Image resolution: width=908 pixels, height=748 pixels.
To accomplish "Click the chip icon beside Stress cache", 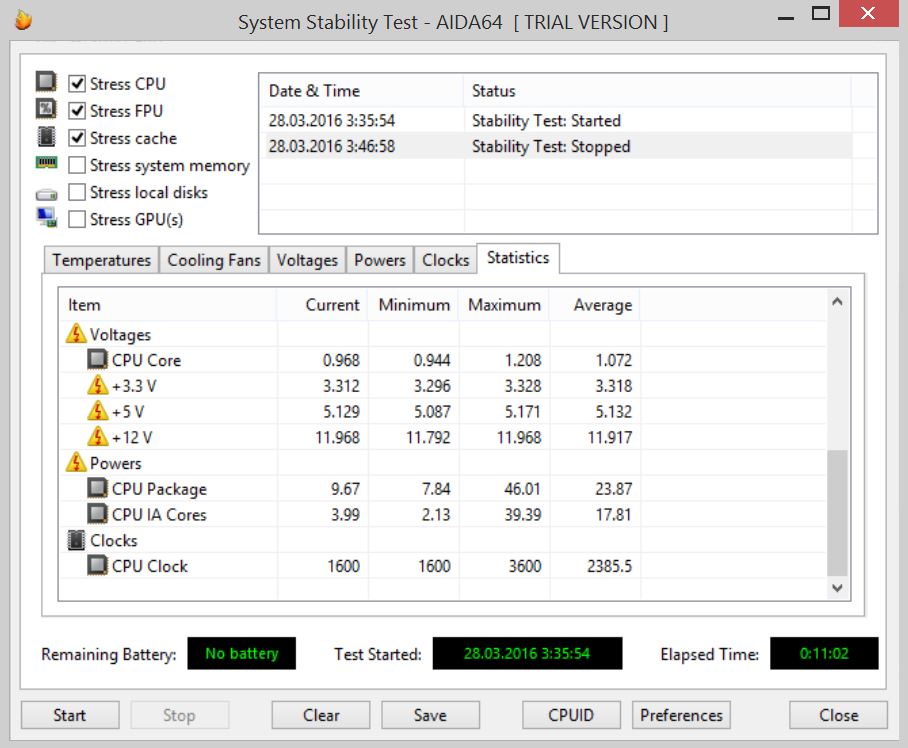I will pos(46,137).
